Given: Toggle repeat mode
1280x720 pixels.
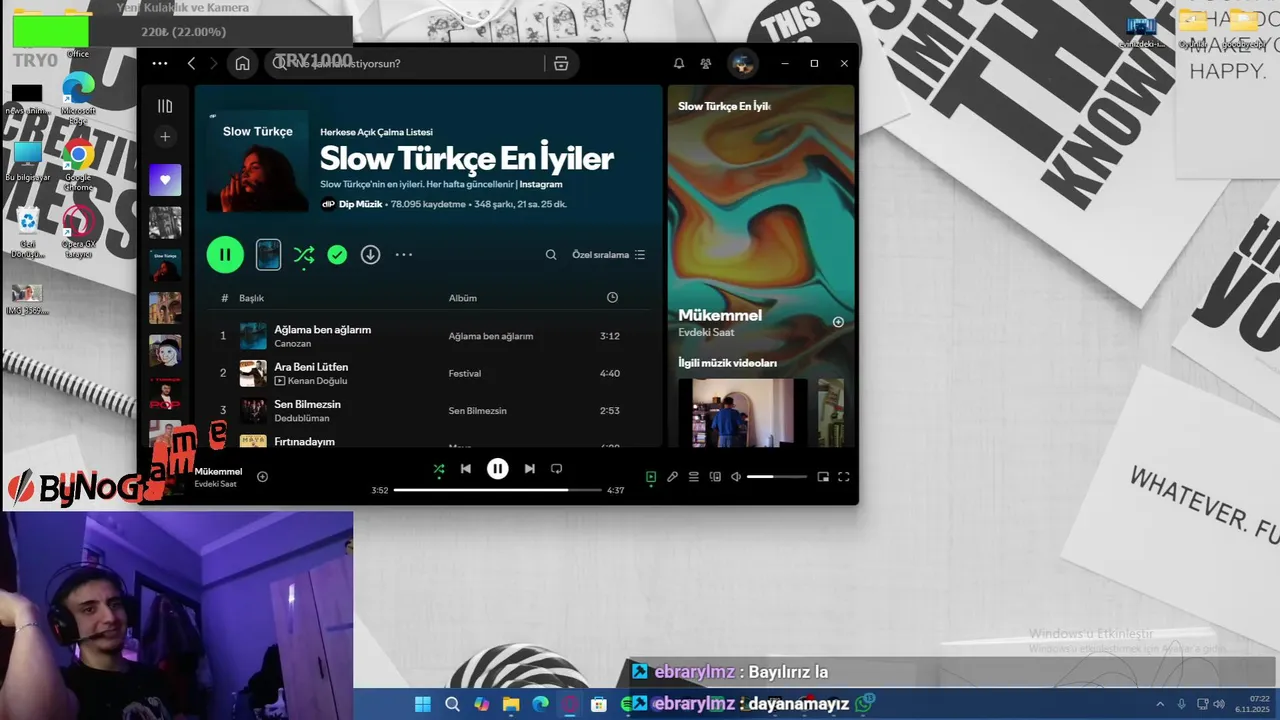Looking at the screenshot, I should pos(557,468).
